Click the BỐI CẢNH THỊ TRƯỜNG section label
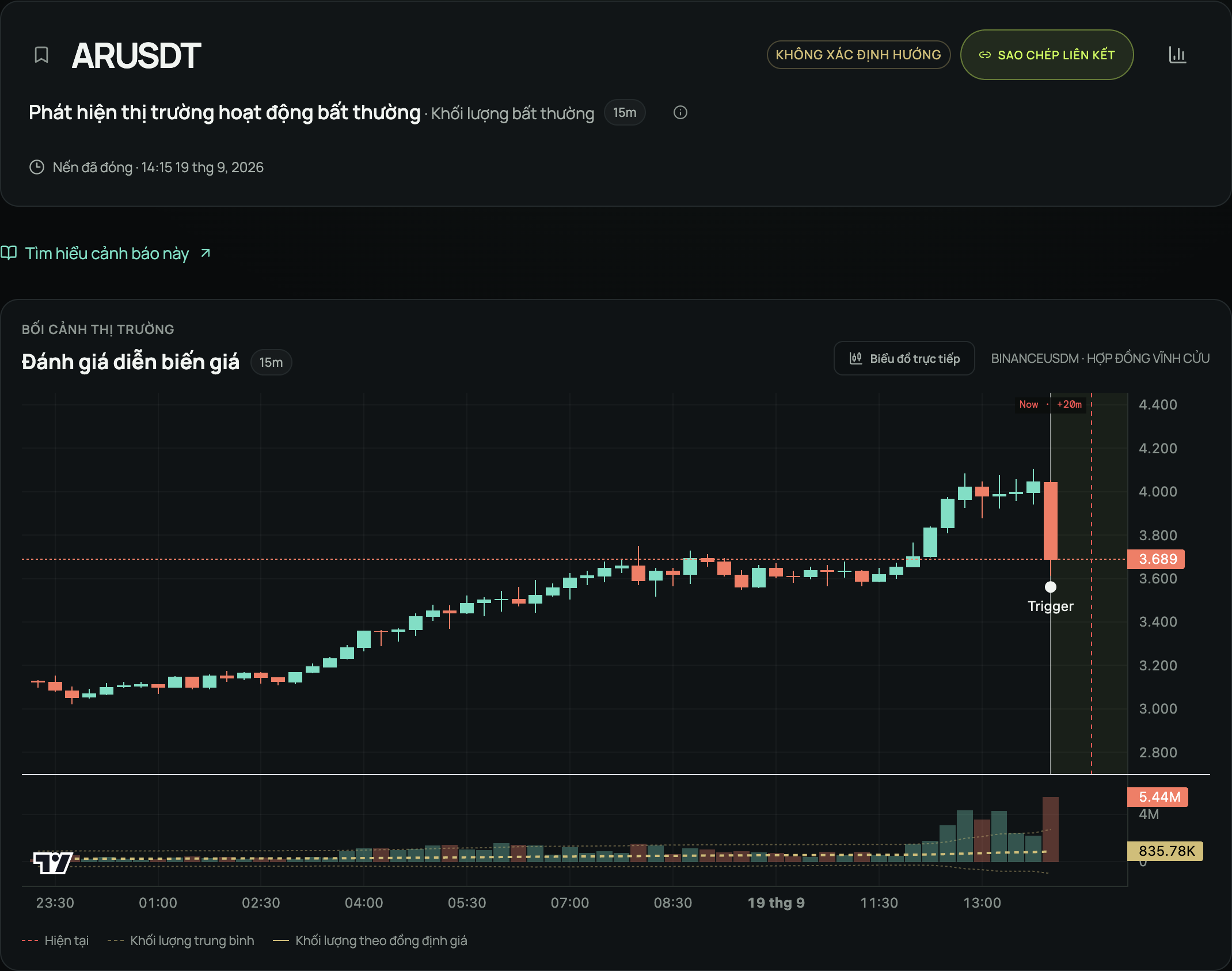Viewport: 1232px width, 971px height. pos(98,329)
